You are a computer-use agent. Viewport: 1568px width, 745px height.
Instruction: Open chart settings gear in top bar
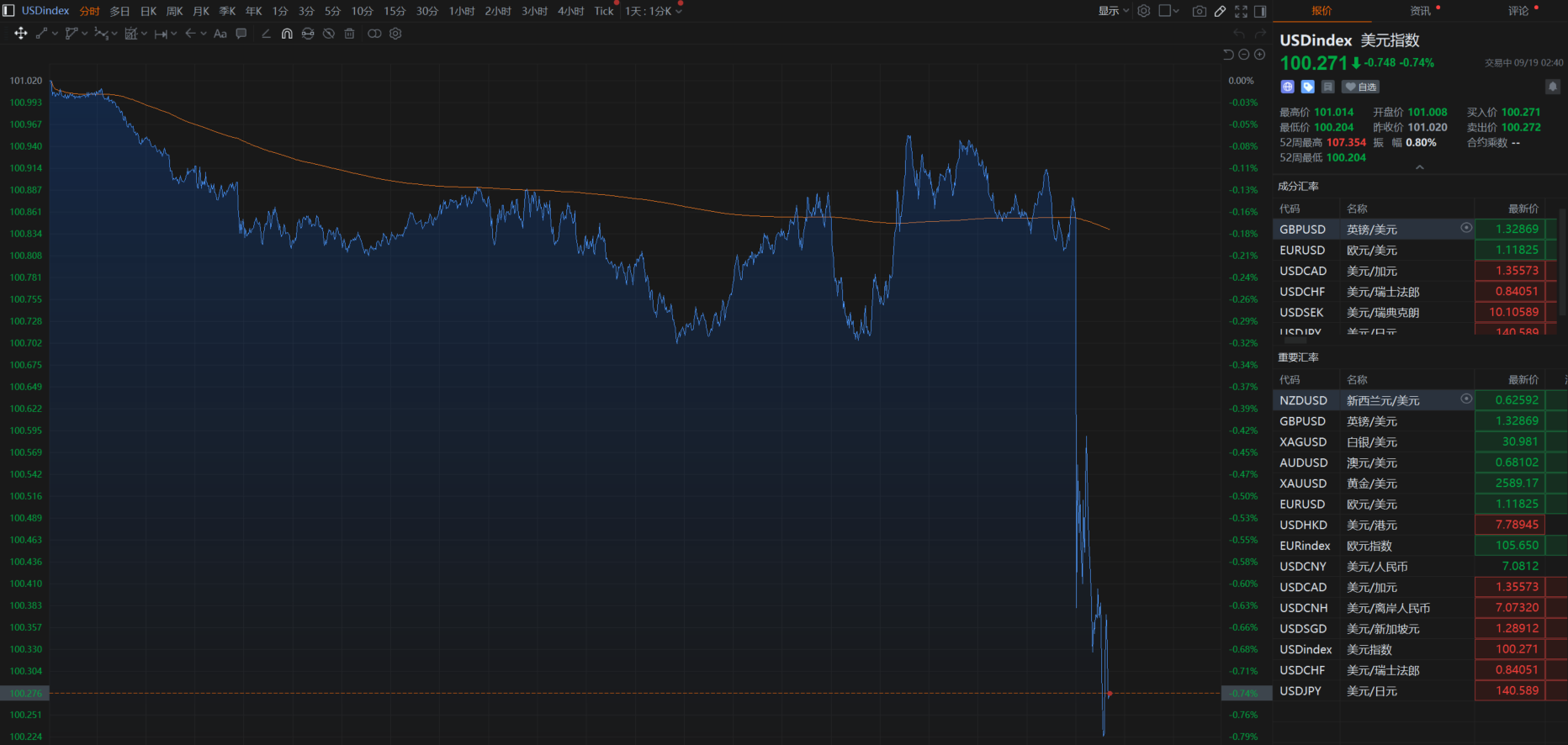pos(1144,11)
